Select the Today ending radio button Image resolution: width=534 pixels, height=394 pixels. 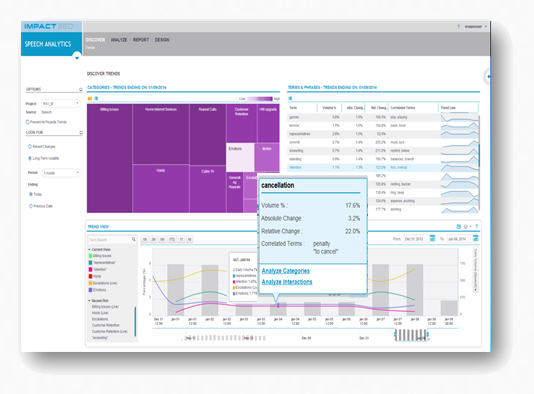[x=31, y=194]
